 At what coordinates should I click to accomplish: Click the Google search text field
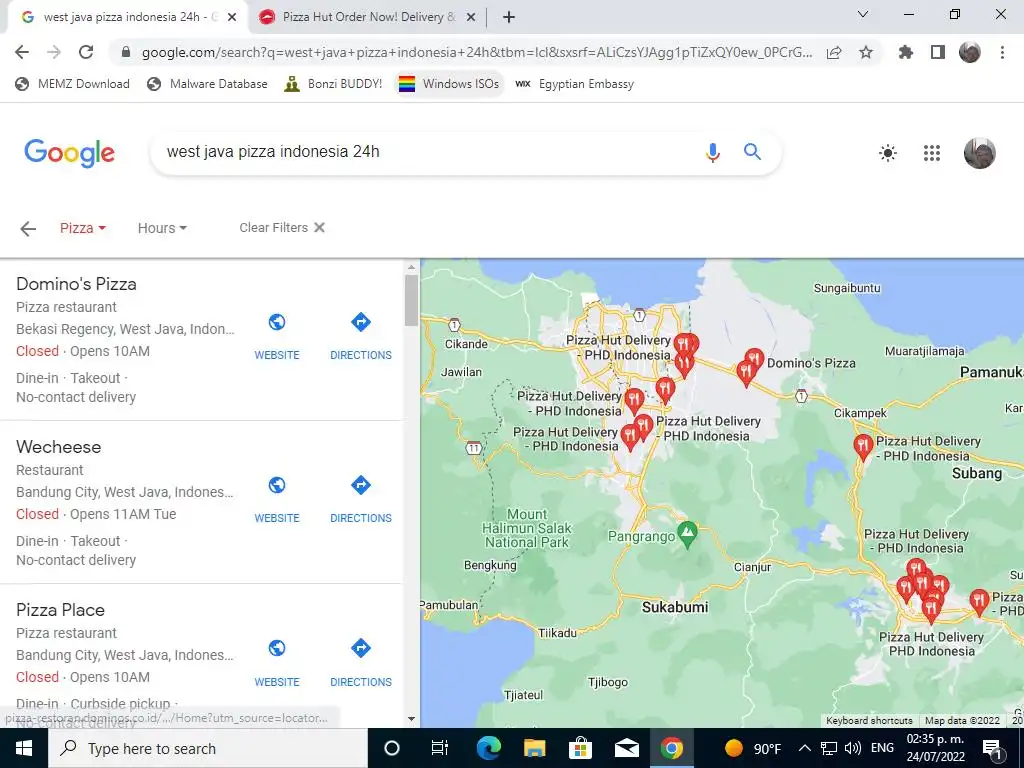(x=431, y=152)
